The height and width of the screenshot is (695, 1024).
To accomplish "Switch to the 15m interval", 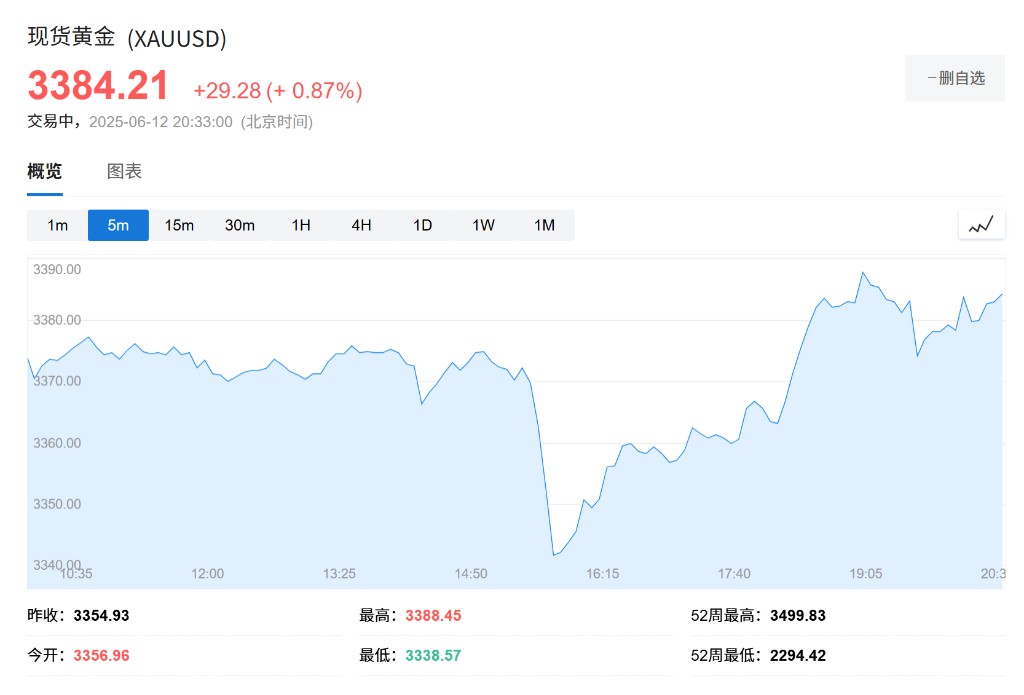I will 179,225.
